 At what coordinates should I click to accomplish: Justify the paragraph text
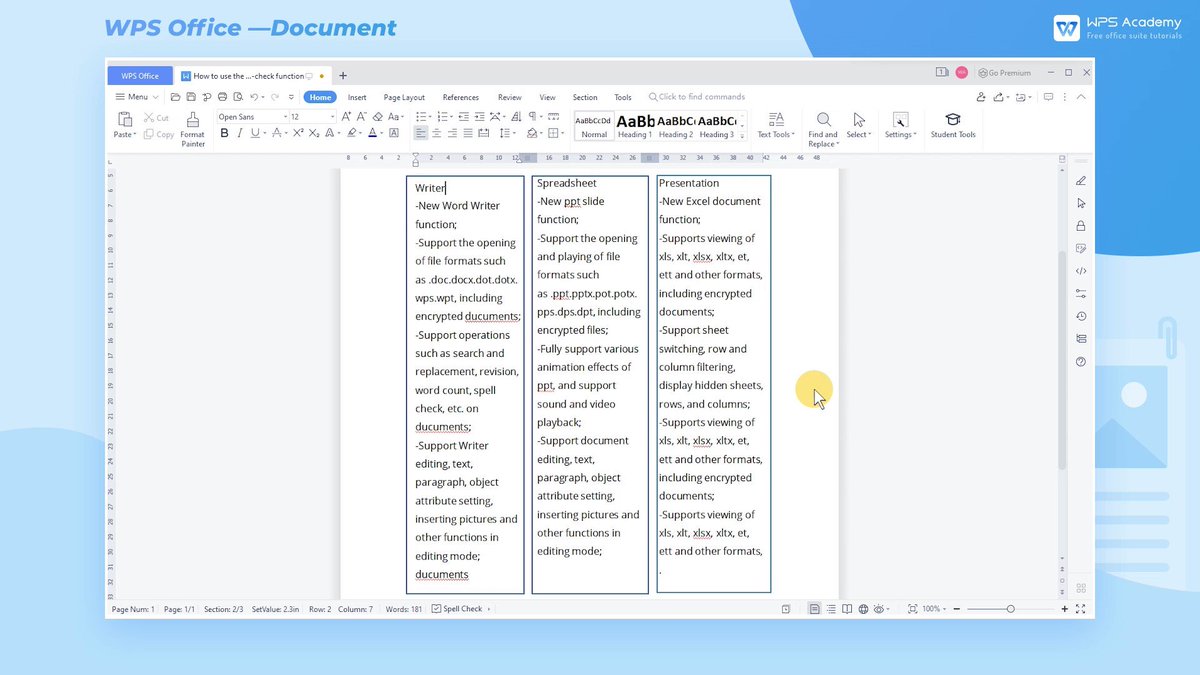pos(468,133)
